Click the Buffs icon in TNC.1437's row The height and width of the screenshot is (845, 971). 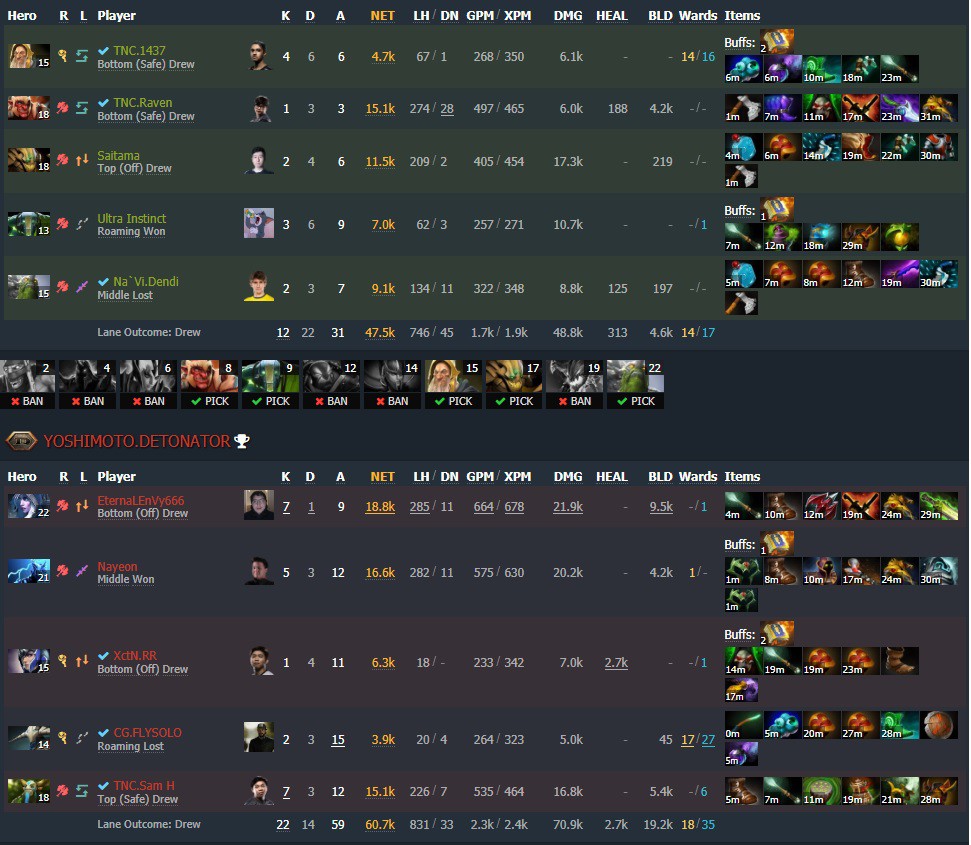point(777,41)
